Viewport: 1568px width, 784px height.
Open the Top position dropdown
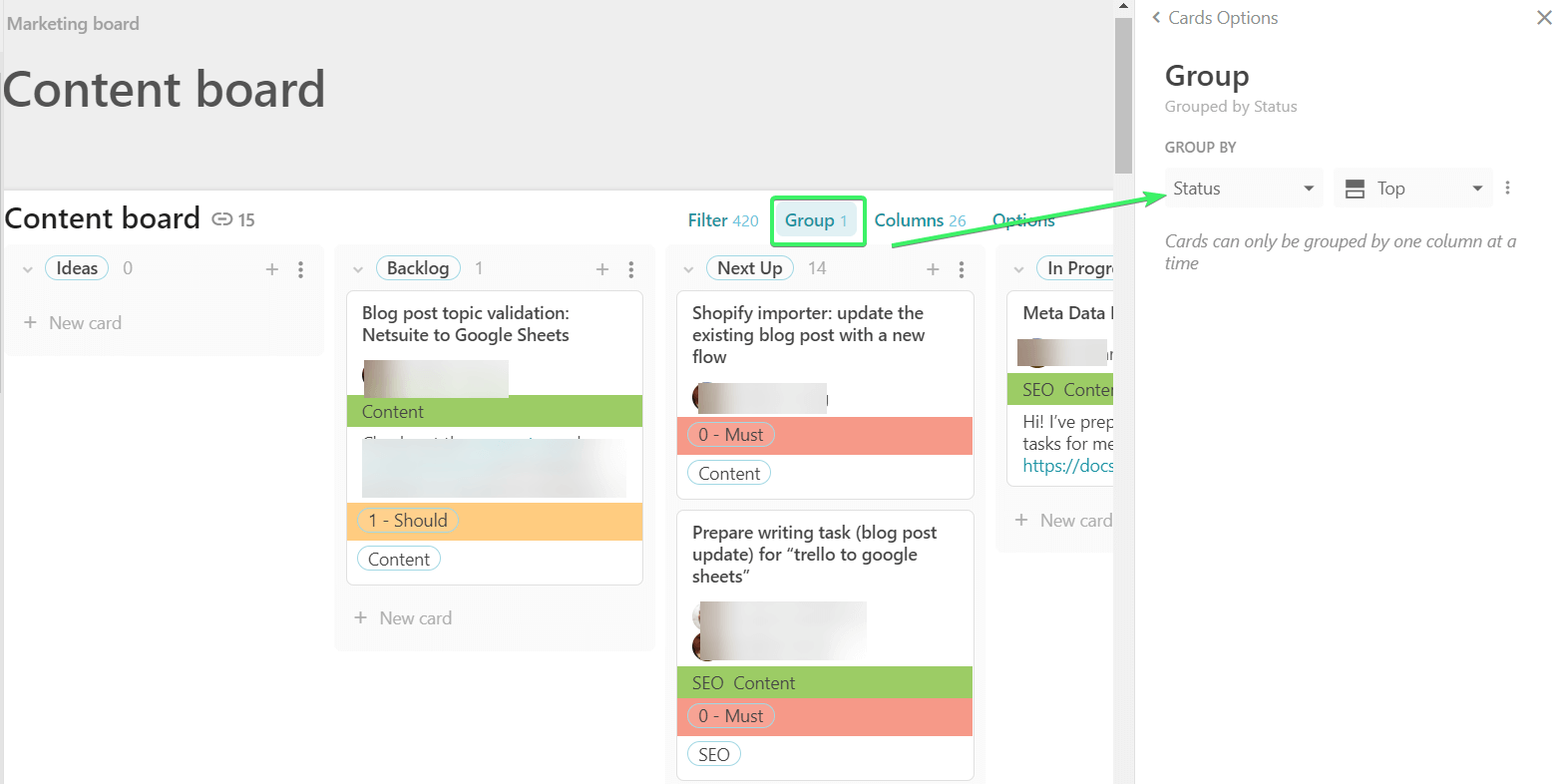click(x=1412, y=188)
